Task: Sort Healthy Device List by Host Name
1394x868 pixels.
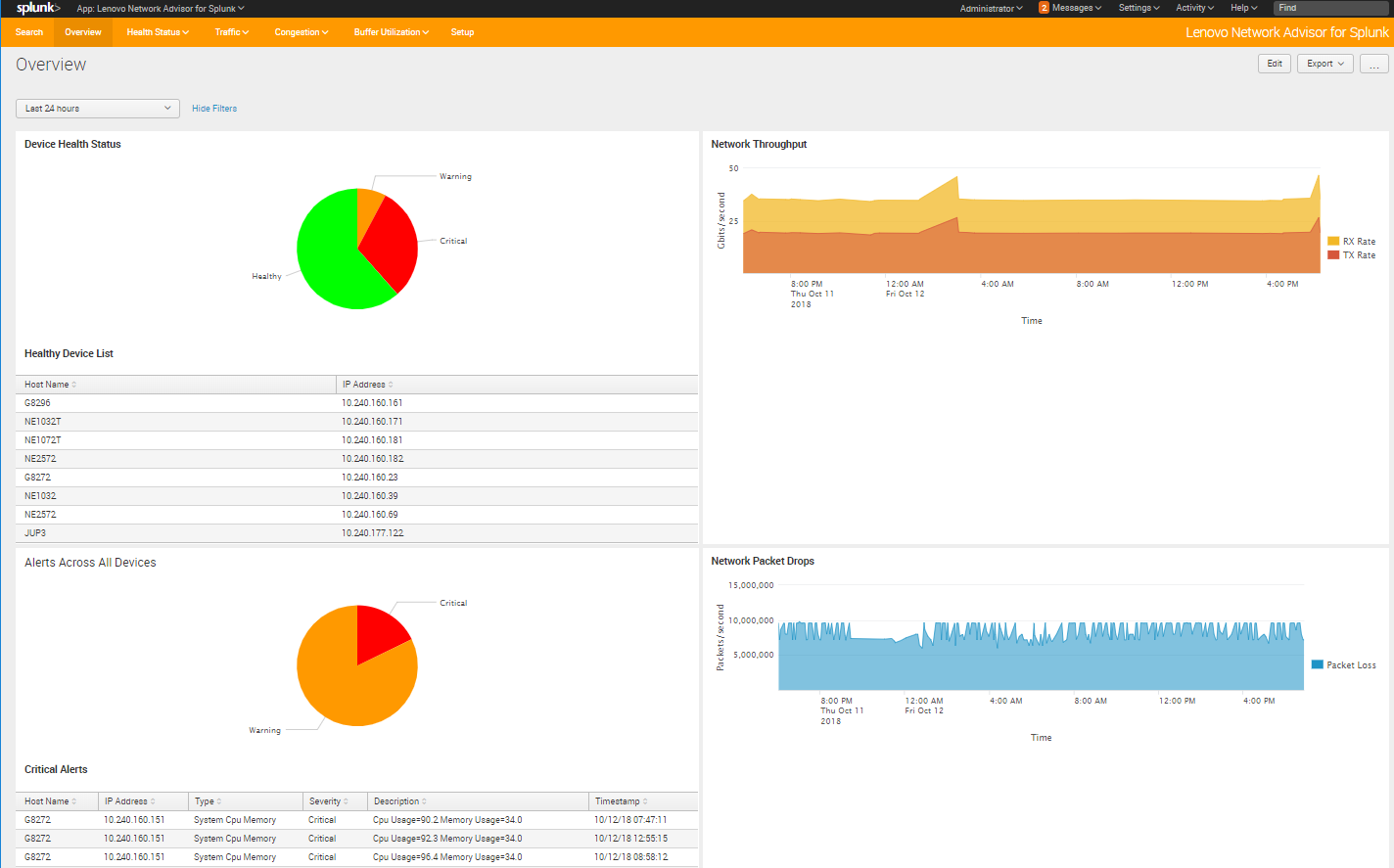Action: tap(50, 385)
